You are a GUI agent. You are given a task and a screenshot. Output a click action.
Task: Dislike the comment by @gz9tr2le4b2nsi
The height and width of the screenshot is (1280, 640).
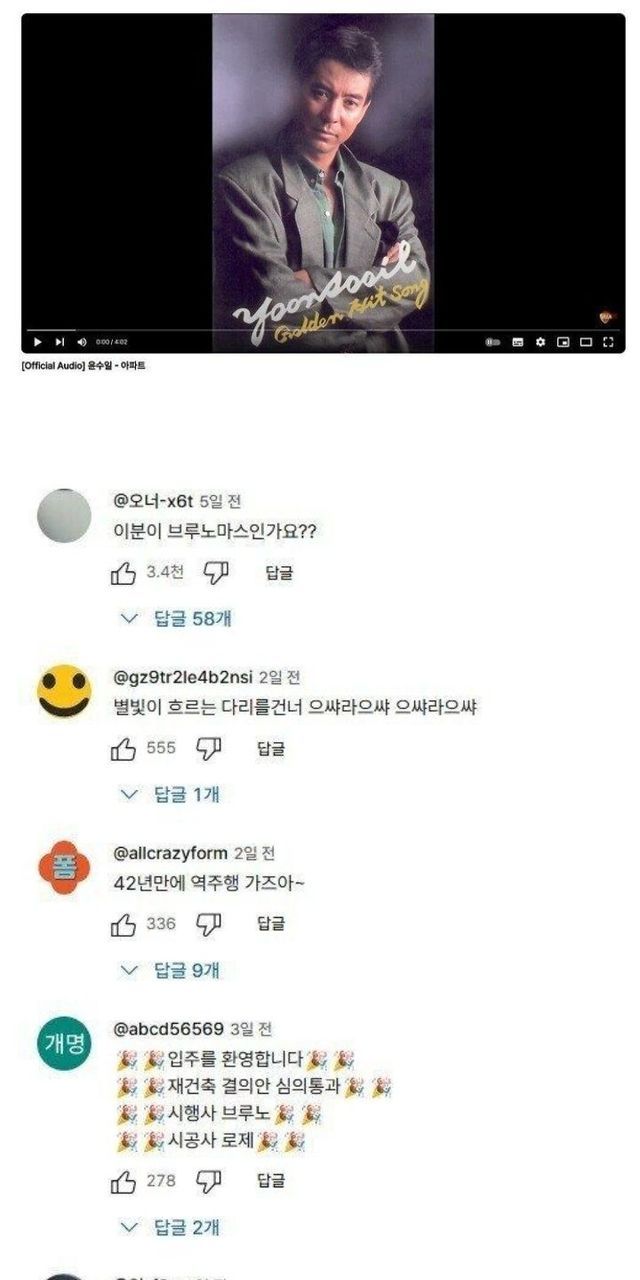click(208, 748)
